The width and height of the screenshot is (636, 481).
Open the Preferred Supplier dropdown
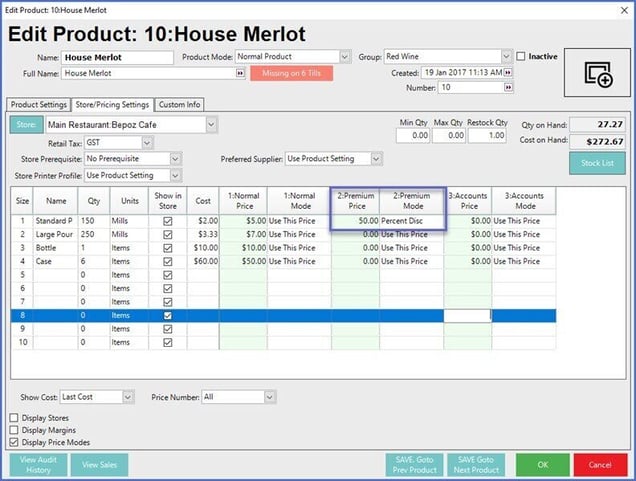click(x=376, y=159)
